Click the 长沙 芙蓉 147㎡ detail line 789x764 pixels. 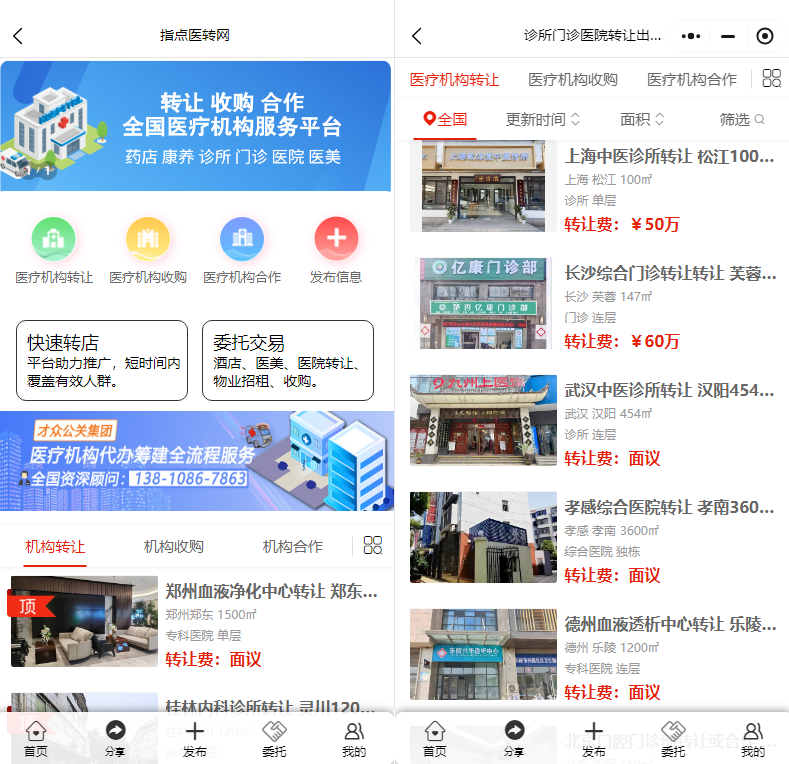608,297
